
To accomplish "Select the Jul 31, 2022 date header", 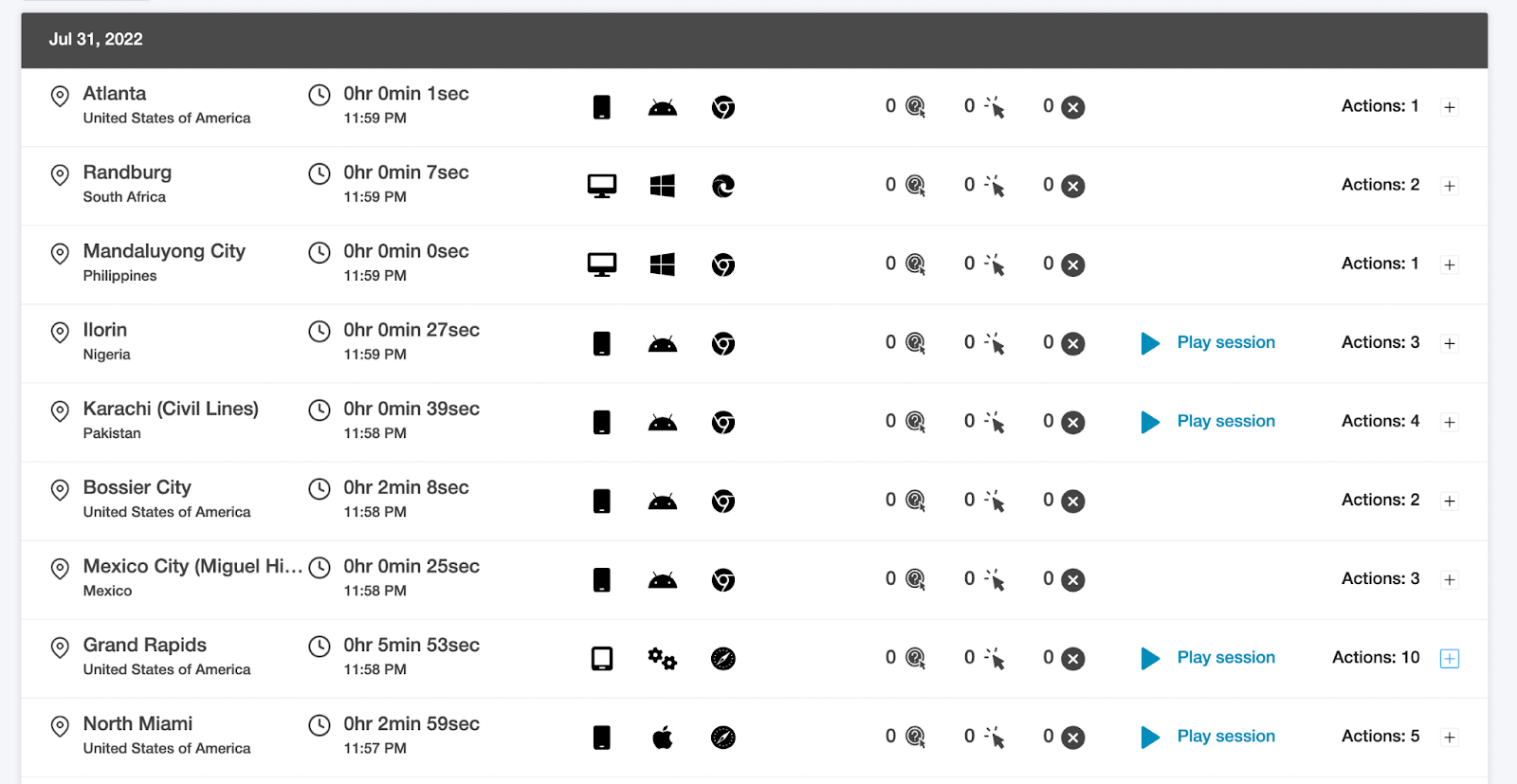I will (96, 39).
